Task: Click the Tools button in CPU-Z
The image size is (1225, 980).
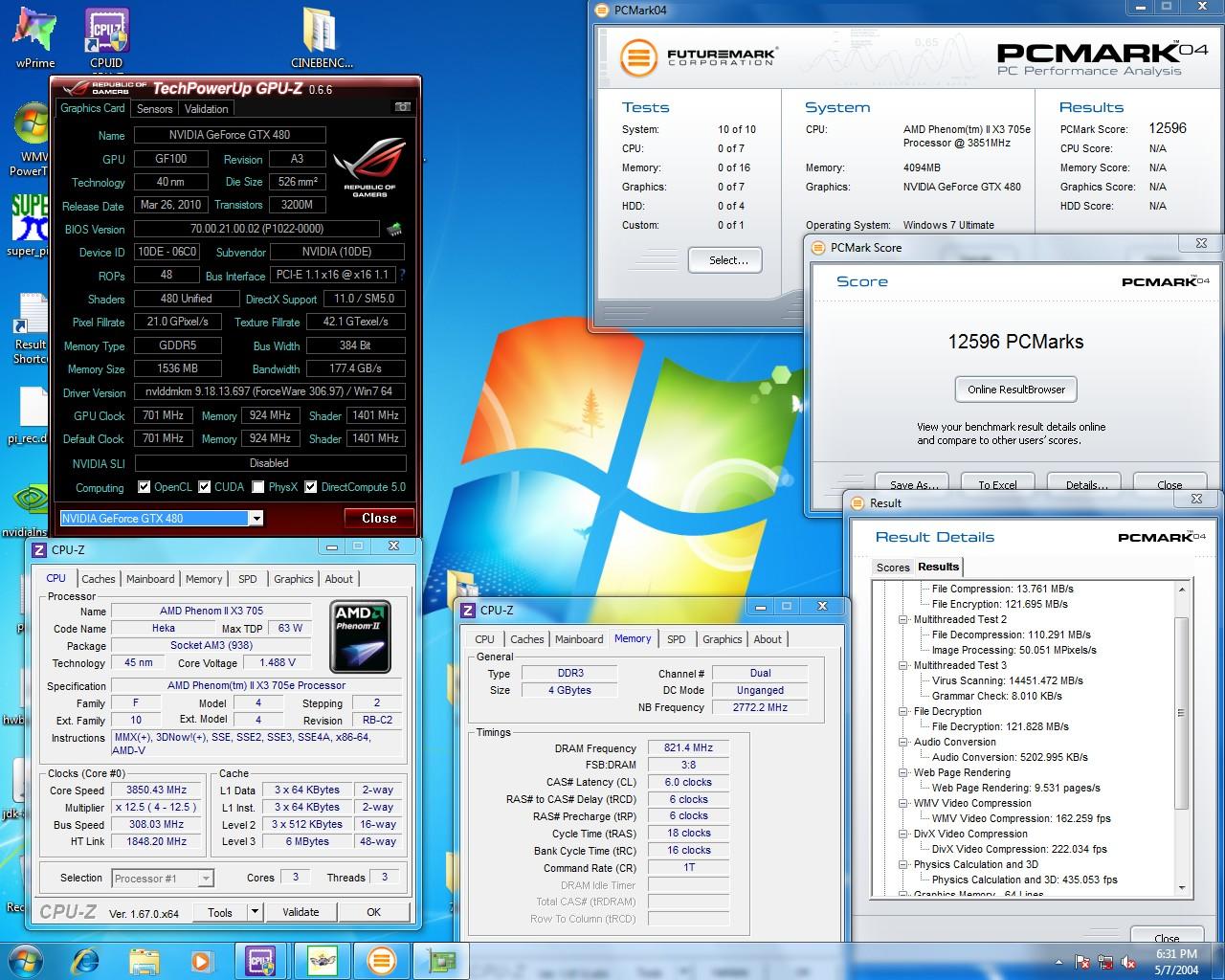Action: click(x=220, y=912)
